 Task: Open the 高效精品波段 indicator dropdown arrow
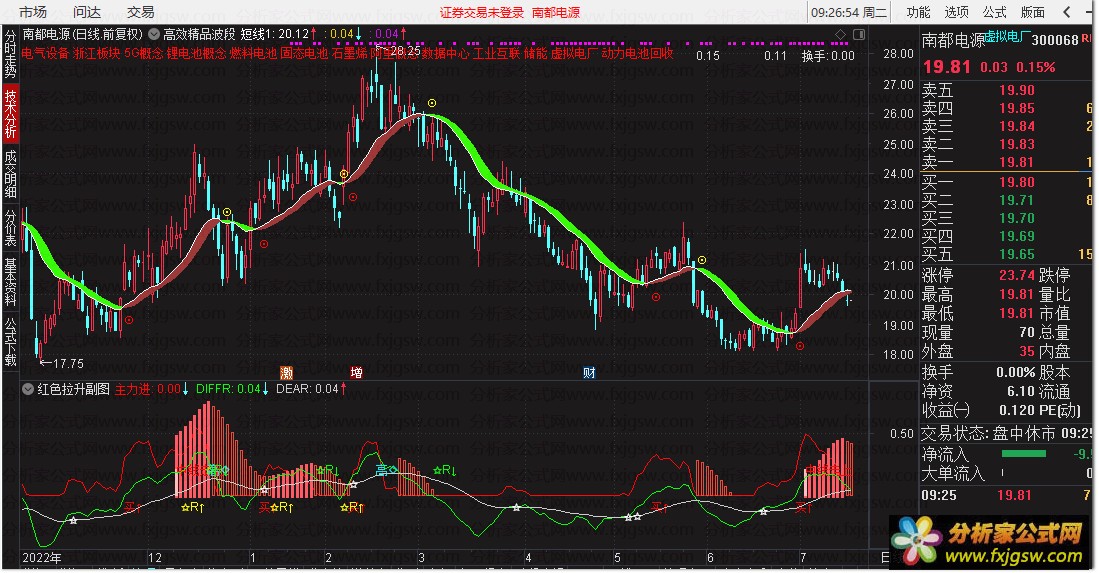click(x=153, y=34)
